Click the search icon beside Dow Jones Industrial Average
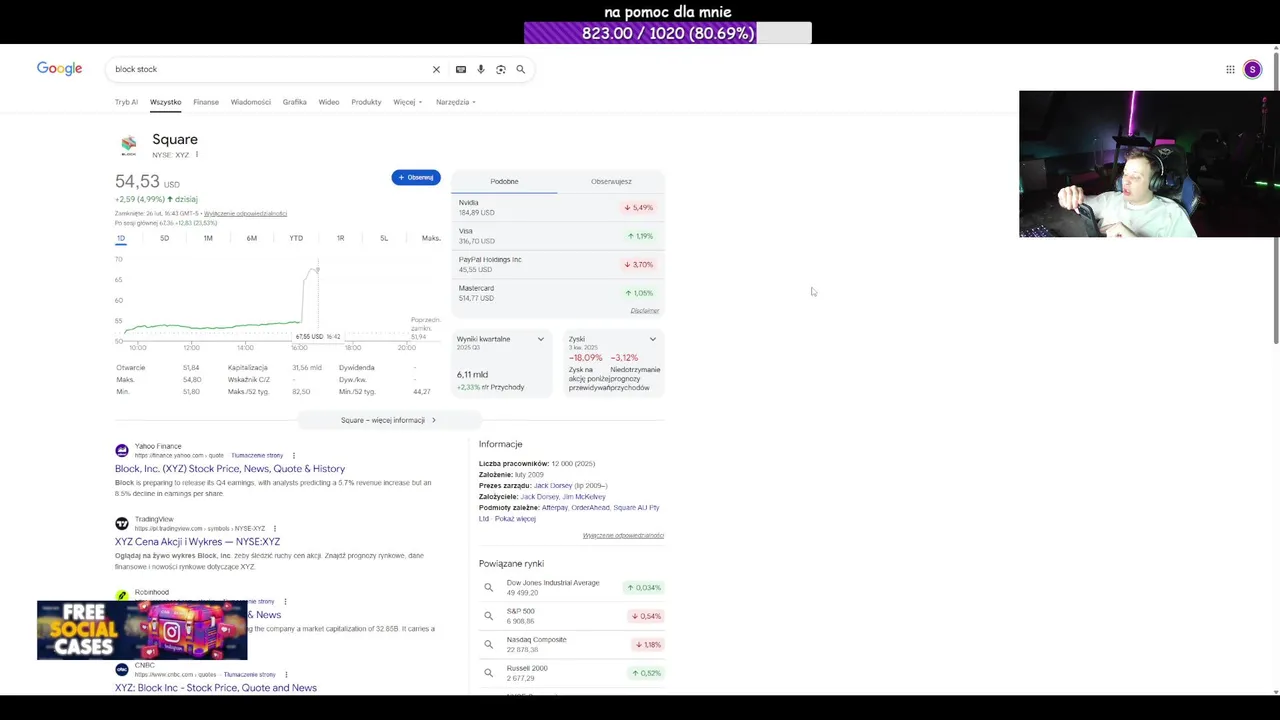 pyautogui.click(x=489, y=588)
